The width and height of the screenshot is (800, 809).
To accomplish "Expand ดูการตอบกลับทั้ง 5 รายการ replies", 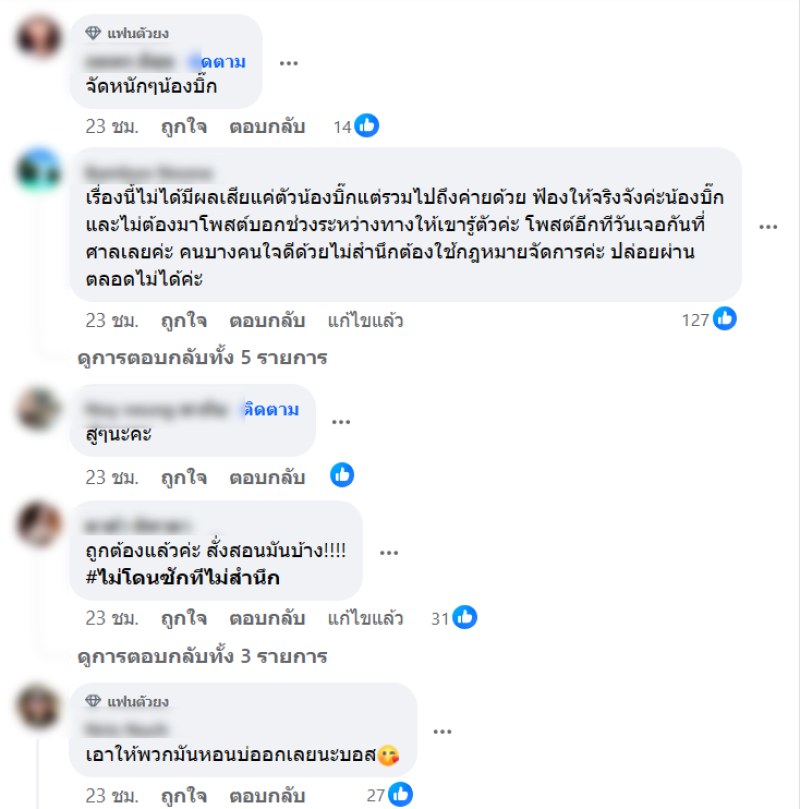I will tap(202, 358).
